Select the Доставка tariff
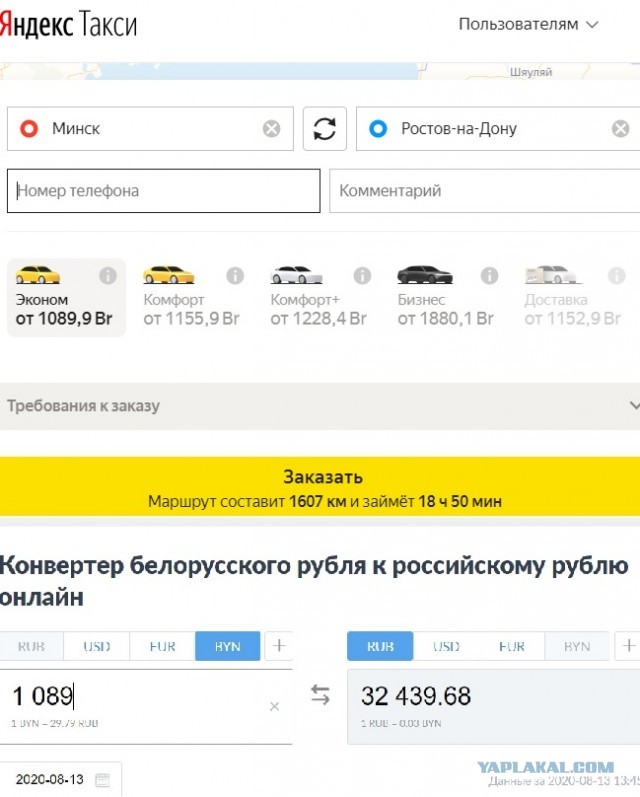 tap(573, 298)
